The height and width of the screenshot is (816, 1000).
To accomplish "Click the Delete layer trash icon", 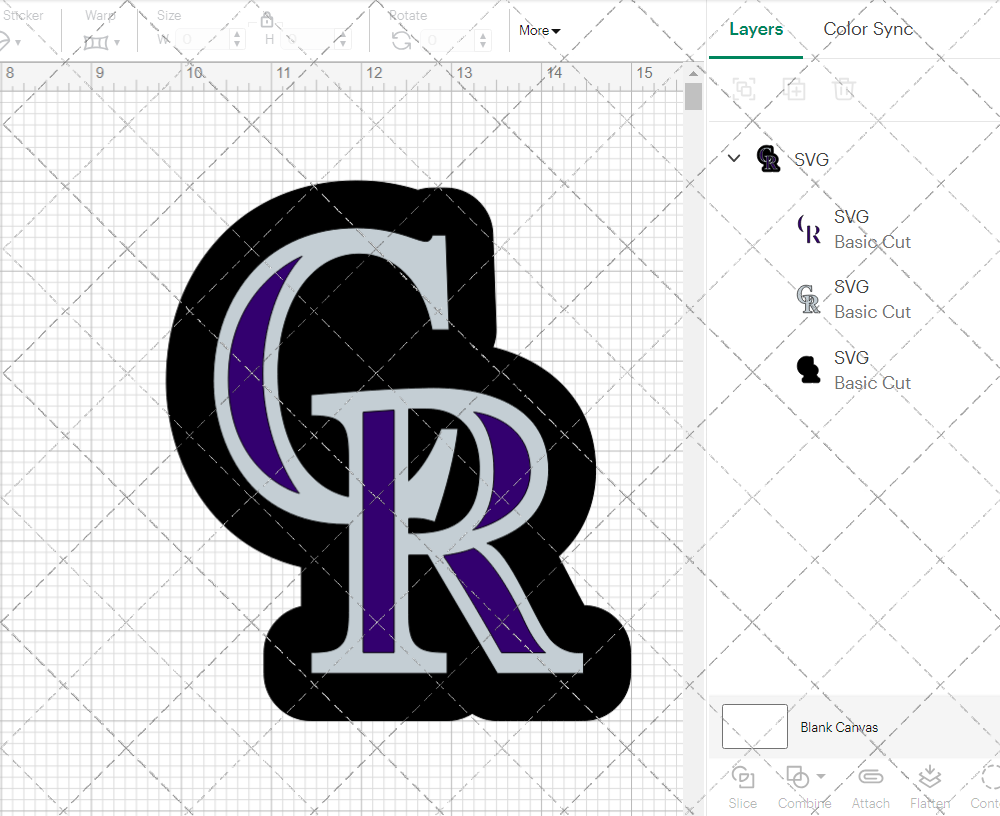I will 844,89.
